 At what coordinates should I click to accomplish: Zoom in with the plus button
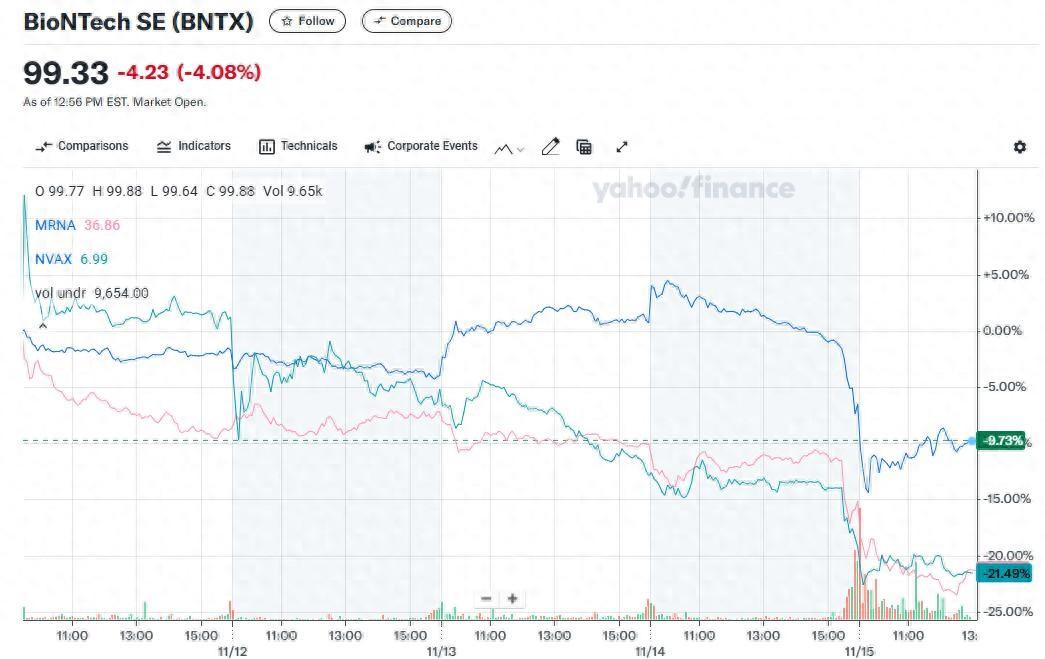pyautogui.click(x=512, y=599)
